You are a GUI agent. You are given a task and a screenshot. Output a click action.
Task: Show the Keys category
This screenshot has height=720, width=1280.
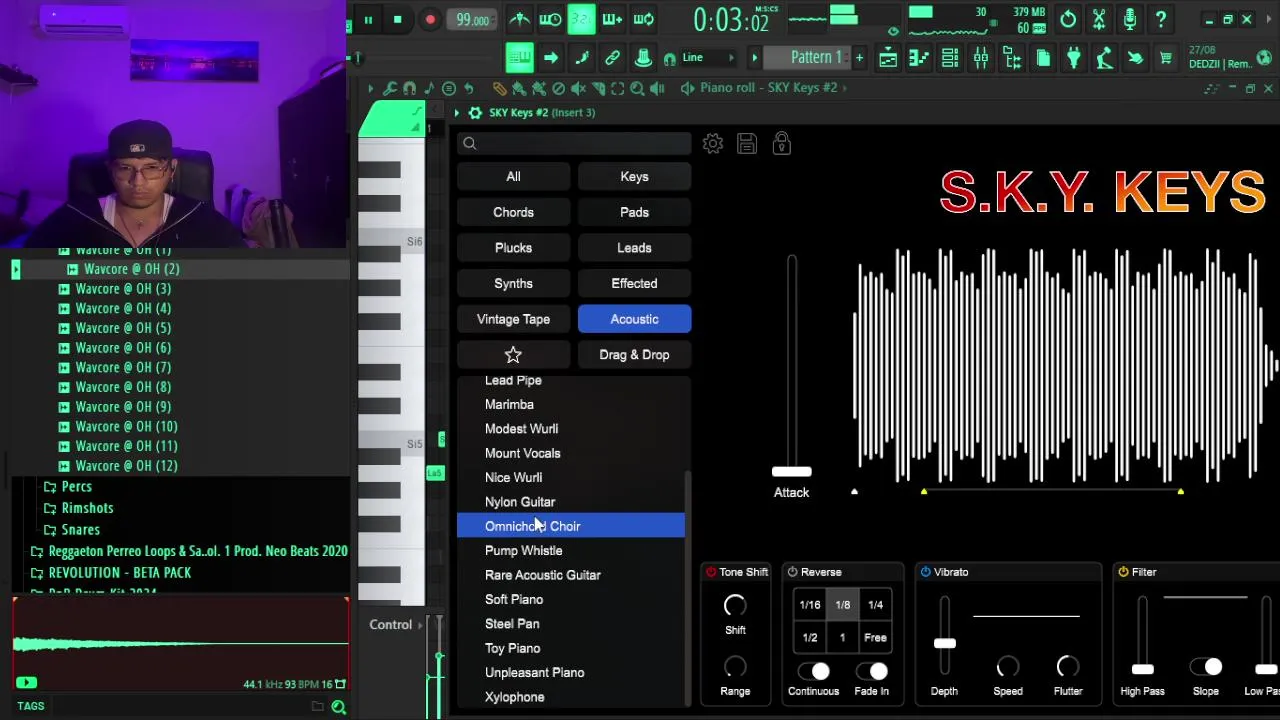[x=634, y=177]
